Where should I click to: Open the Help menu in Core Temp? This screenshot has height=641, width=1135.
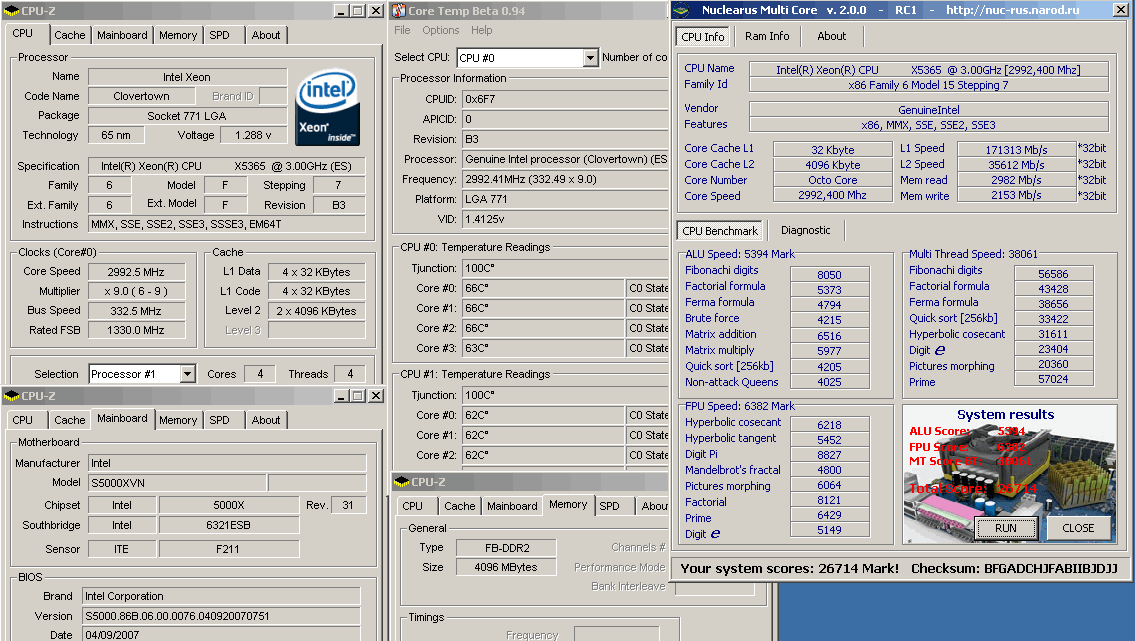point(481,30)
